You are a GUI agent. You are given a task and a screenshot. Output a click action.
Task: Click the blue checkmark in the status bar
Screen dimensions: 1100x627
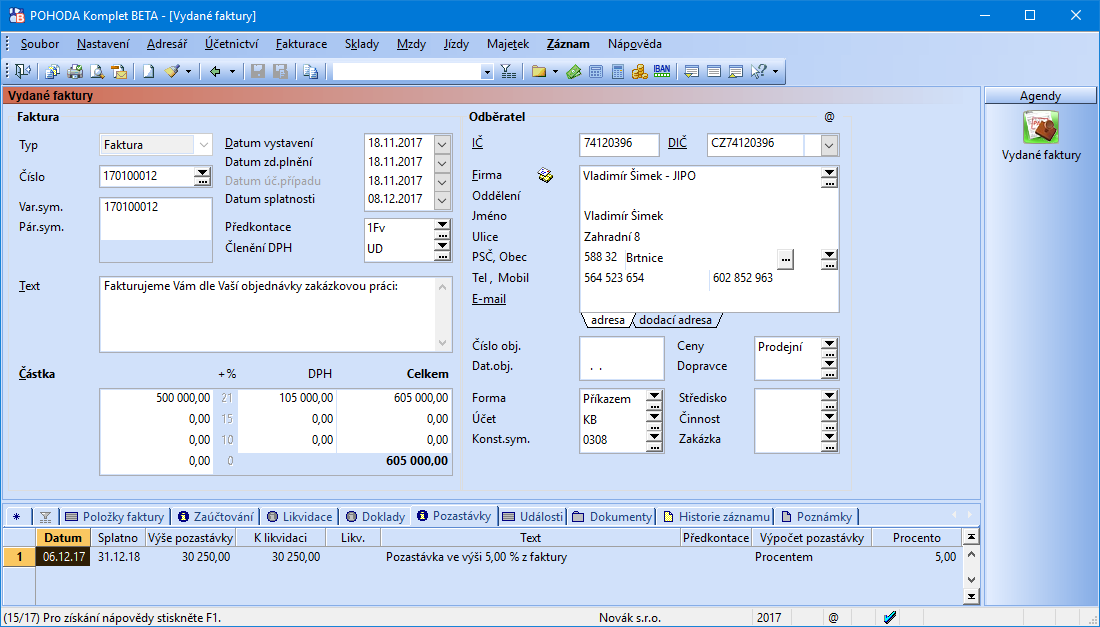(x=890, y=617)
